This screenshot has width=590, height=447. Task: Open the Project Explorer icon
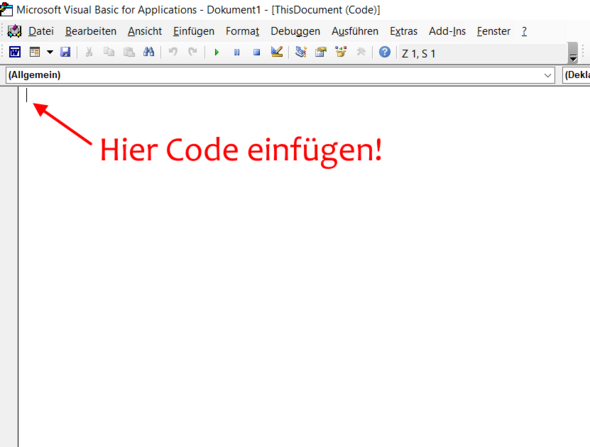pos(301,52)
